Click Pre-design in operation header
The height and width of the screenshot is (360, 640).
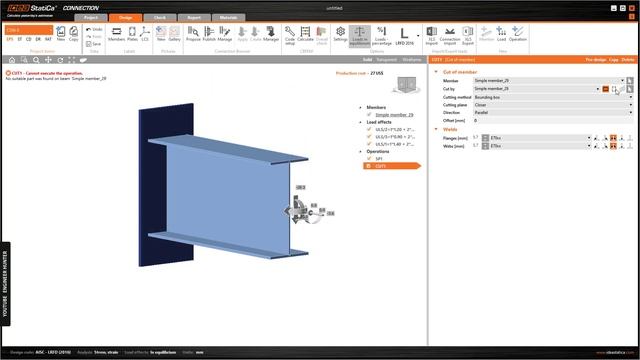596,60
